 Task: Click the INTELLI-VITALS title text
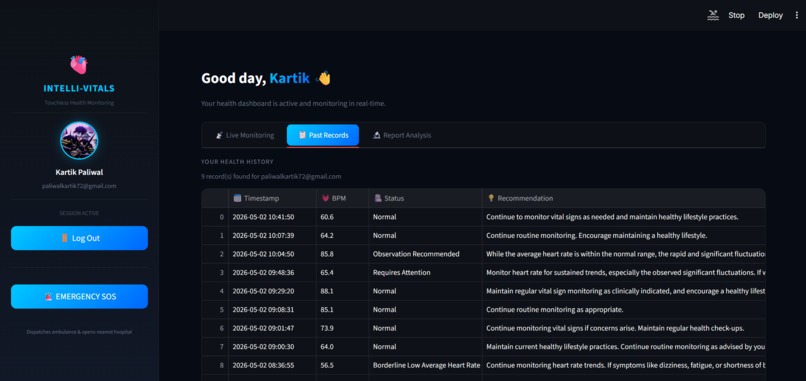tap(79, 88)
